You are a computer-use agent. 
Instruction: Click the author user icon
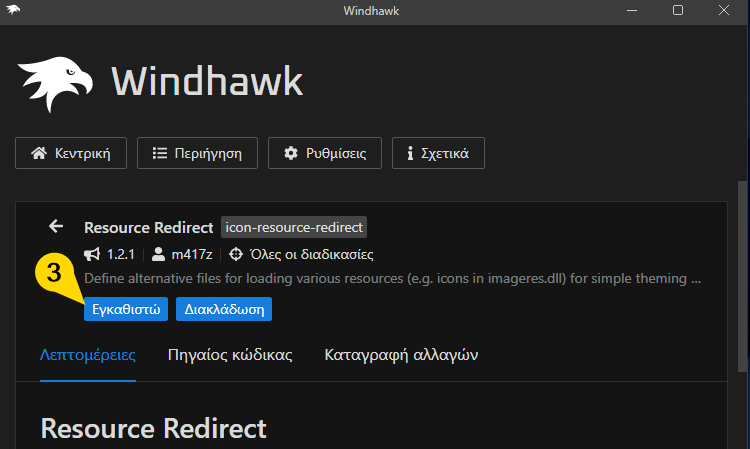click(x=158, y=254)
